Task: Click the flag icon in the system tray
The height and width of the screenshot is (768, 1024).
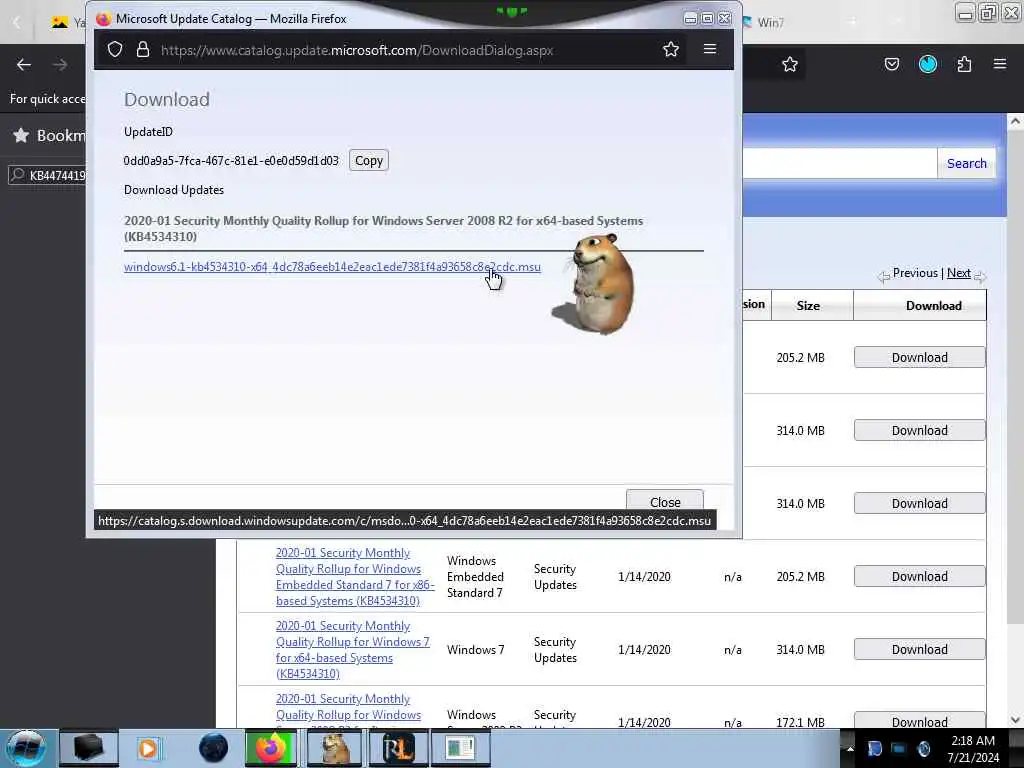Action: (x=874, y=748)
